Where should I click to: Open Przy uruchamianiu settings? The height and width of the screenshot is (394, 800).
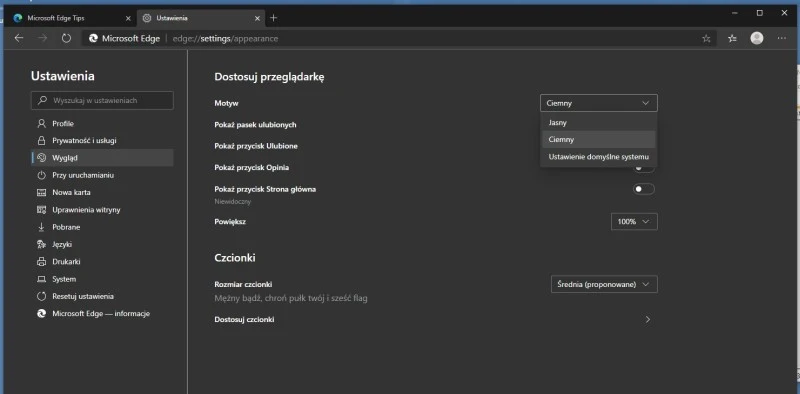[102, 175]
